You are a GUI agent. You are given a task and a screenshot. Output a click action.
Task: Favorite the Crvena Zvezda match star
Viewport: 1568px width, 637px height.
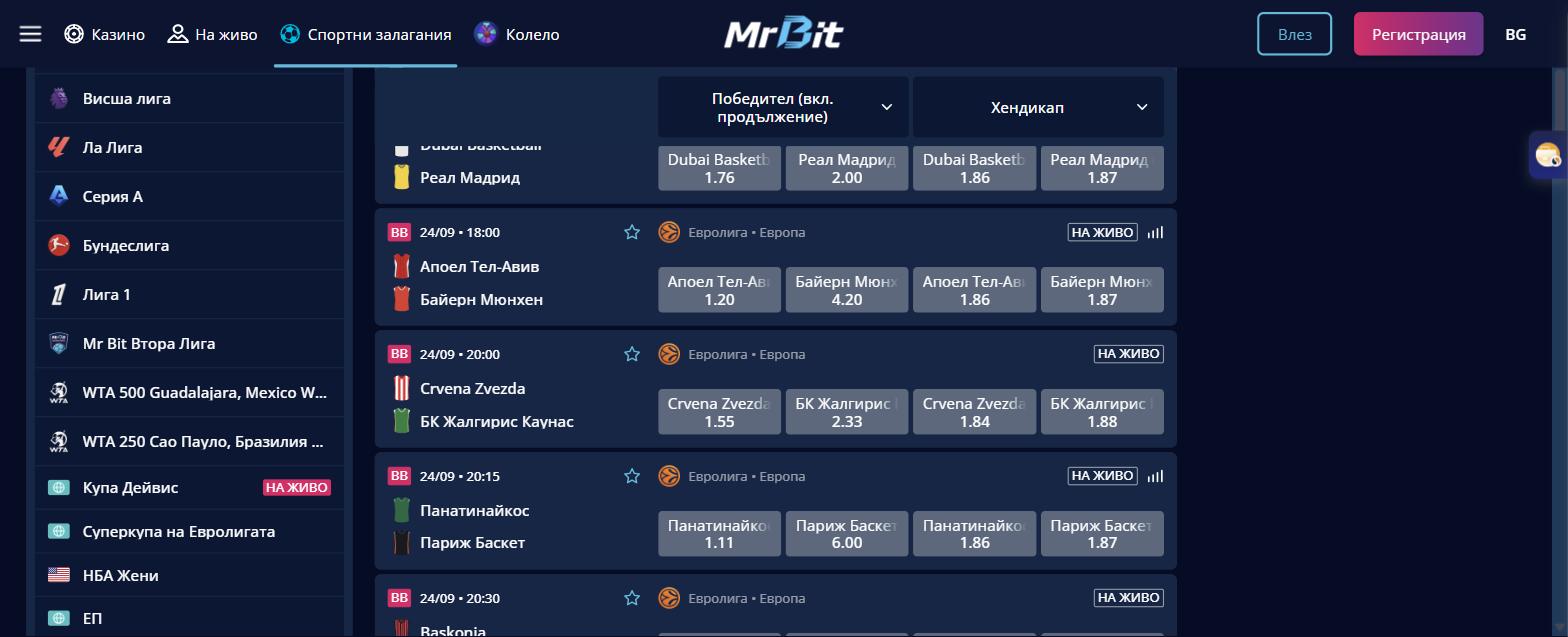[x=632, y=354]
